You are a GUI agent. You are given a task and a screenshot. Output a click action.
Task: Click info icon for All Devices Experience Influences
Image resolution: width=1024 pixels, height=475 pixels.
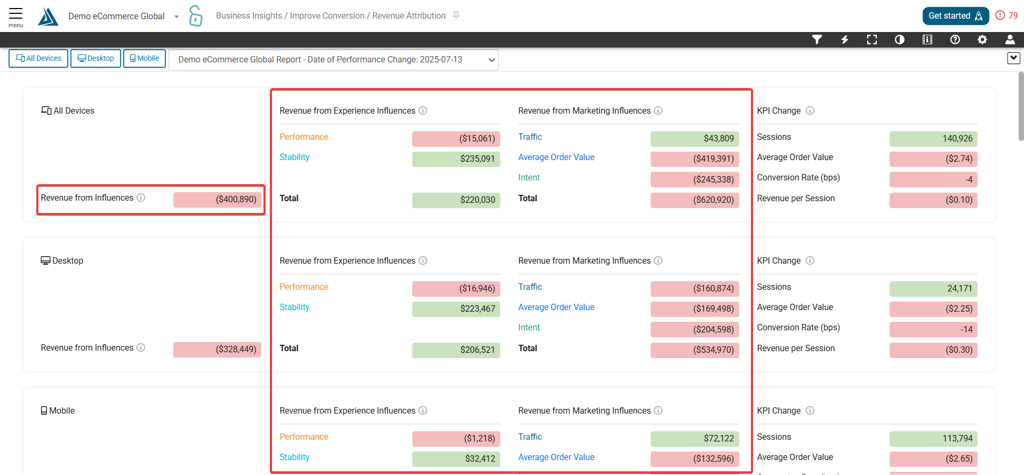click(x=423, y=111)
